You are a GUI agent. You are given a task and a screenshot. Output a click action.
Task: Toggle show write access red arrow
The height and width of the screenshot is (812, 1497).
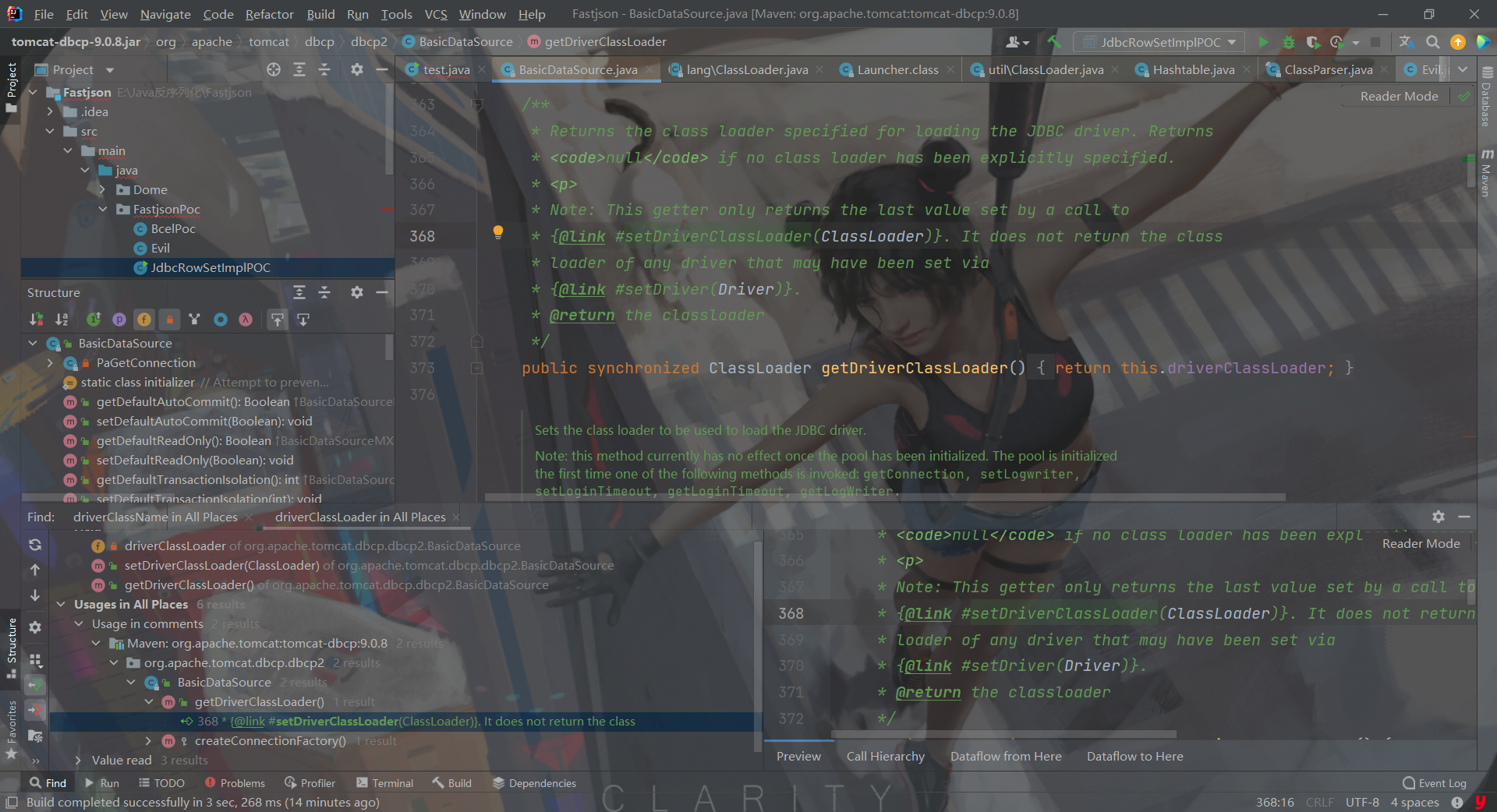[35, 710]
